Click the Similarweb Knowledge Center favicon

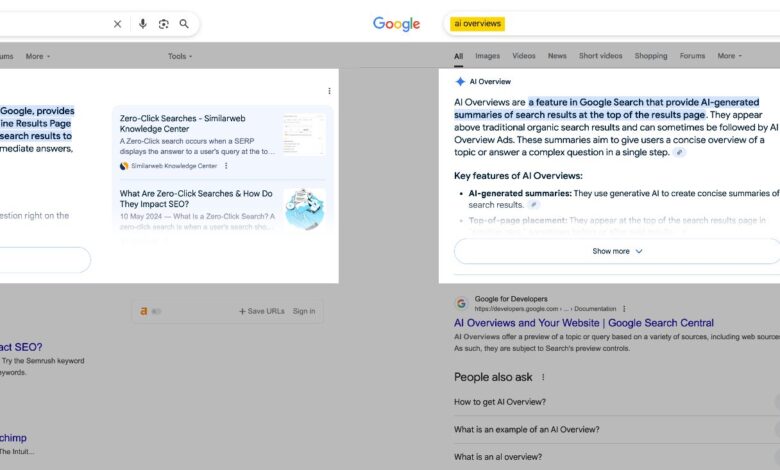124,166
